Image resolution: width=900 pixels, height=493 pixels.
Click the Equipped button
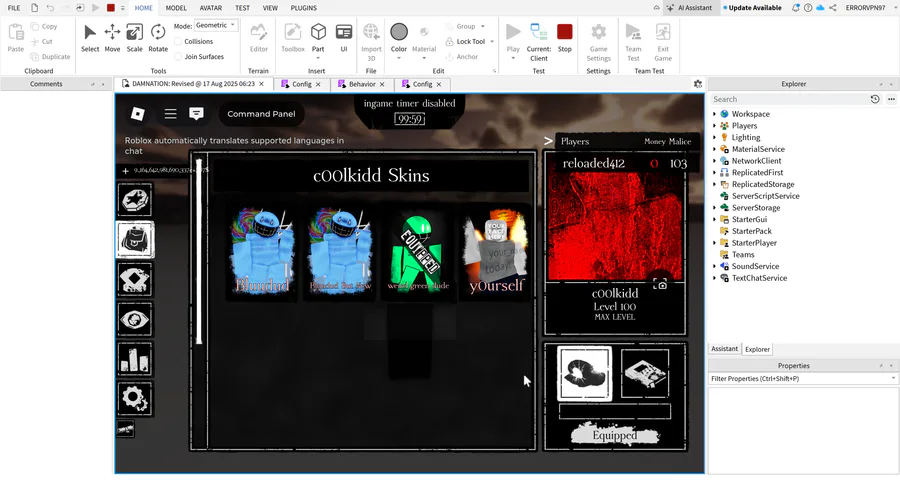615,435
